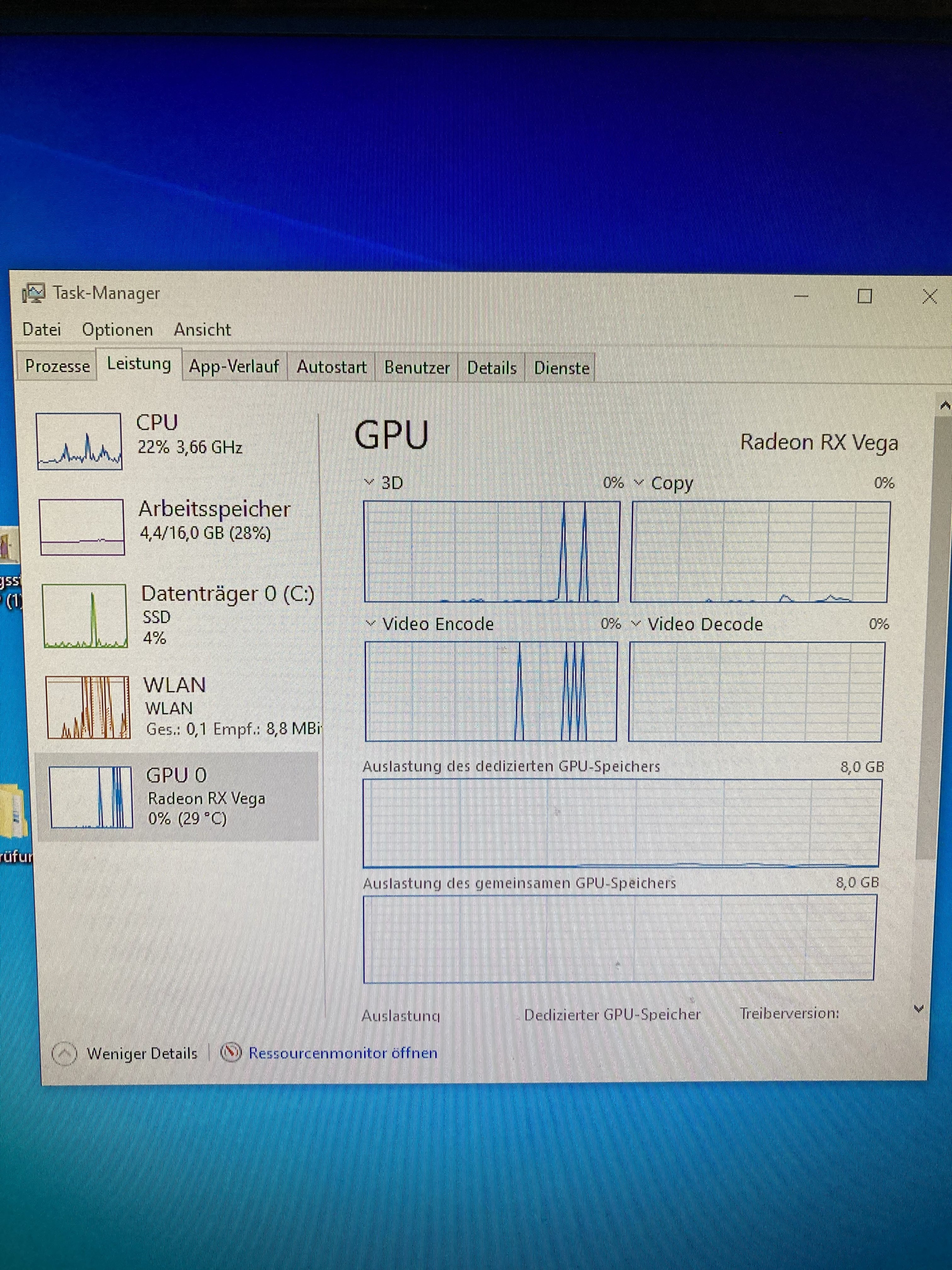Open the Ansicht menu

[x=202, y=330]
